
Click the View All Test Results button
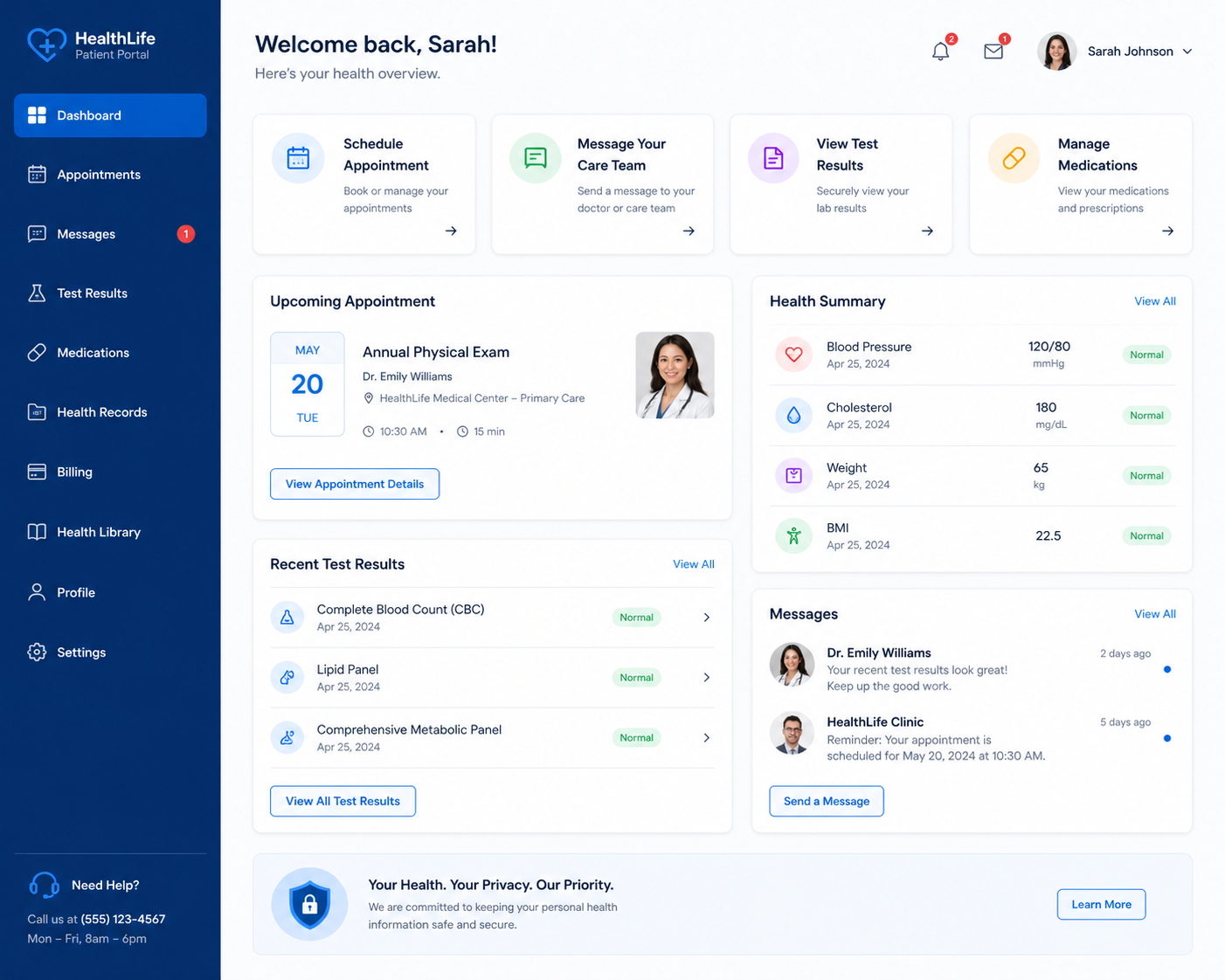click(x=343, y=801)
